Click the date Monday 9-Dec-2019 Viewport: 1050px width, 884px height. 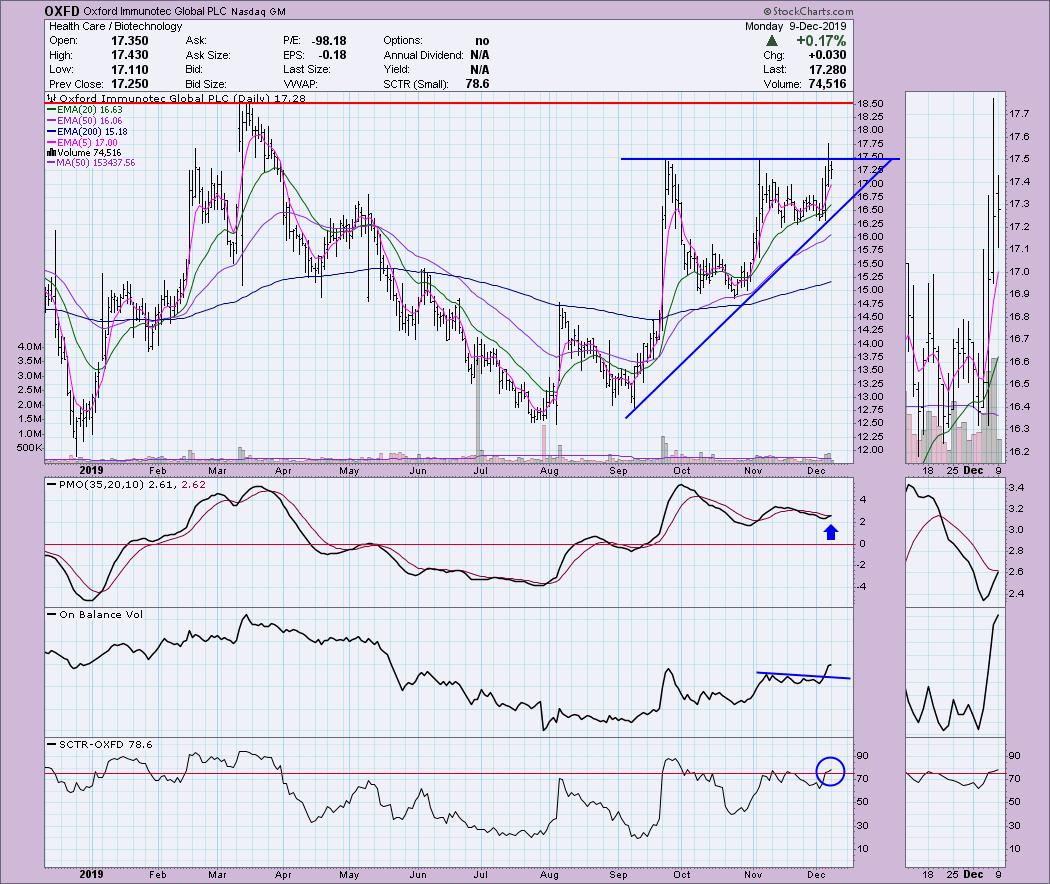click(796, 26)
